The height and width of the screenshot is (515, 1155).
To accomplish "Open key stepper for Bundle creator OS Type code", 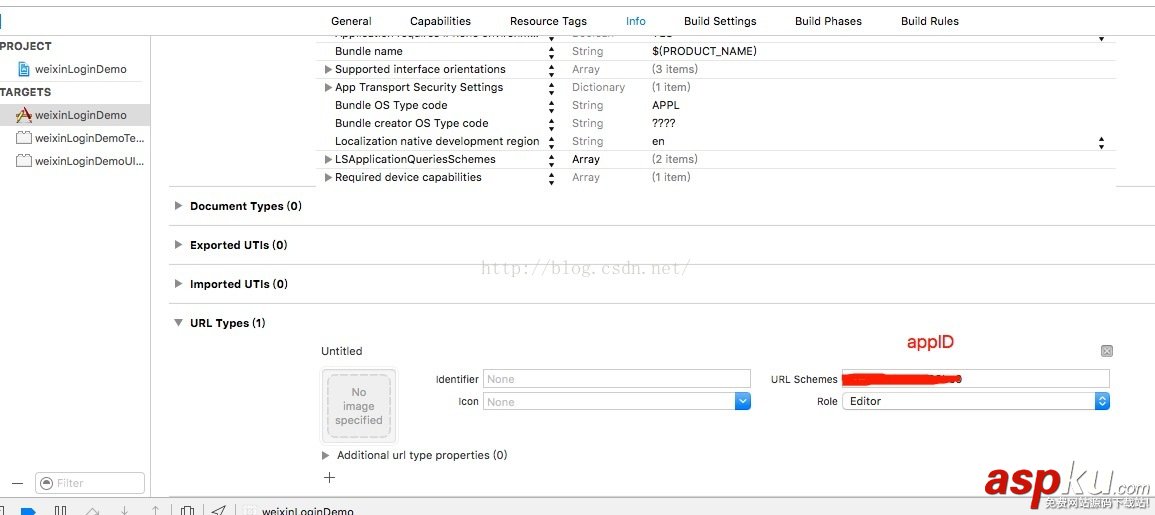I will coord(551,124).
